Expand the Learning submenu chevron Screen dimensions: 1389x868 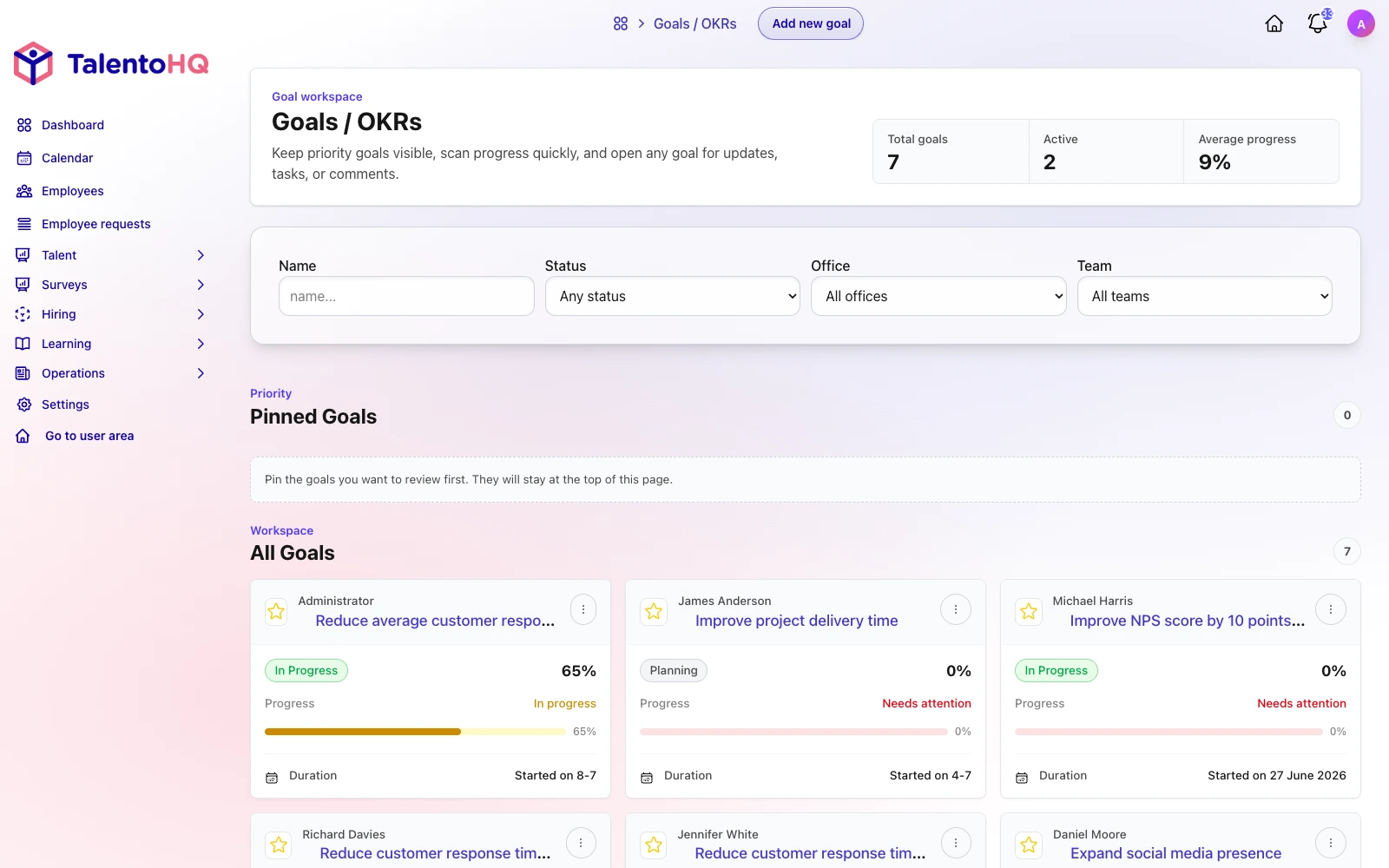pos(201,344)
